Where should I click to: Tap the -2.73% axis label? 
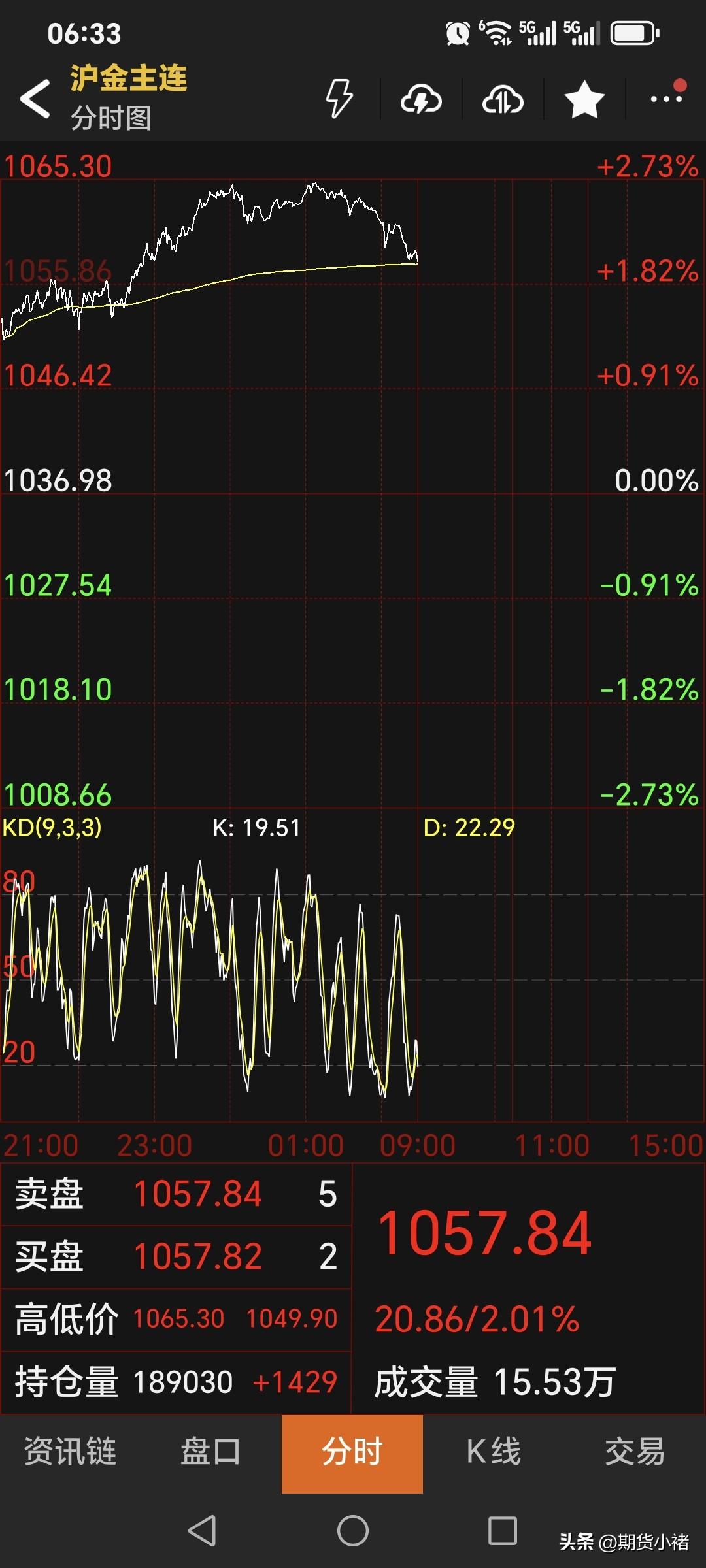point(650,795)
